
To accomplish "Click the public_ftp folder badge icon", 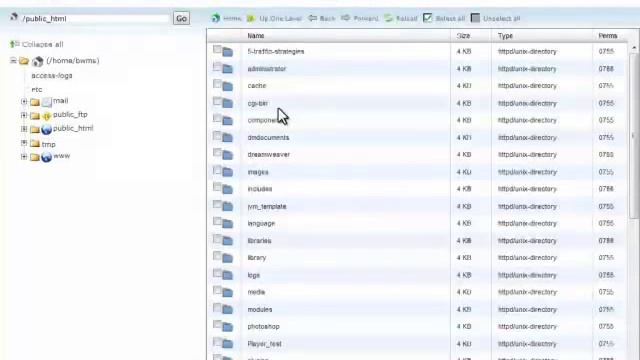I will [46, 116].
